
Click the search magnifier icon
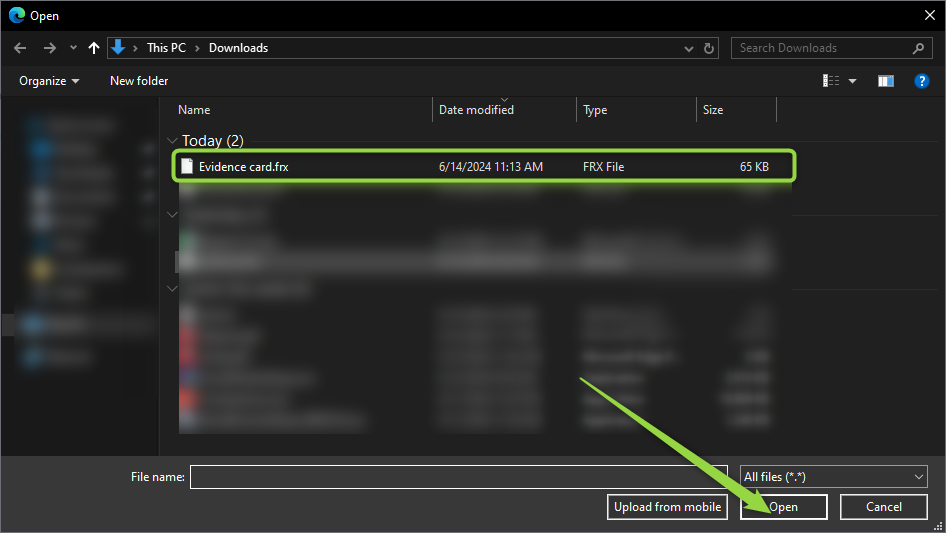pos(918,48)
